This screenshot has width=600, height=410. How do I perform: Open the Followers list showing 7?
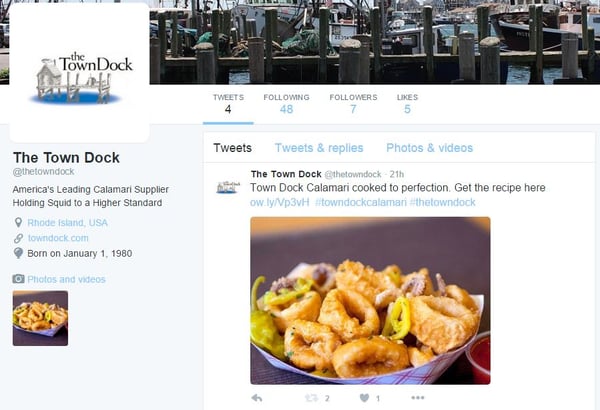(353, 104)
